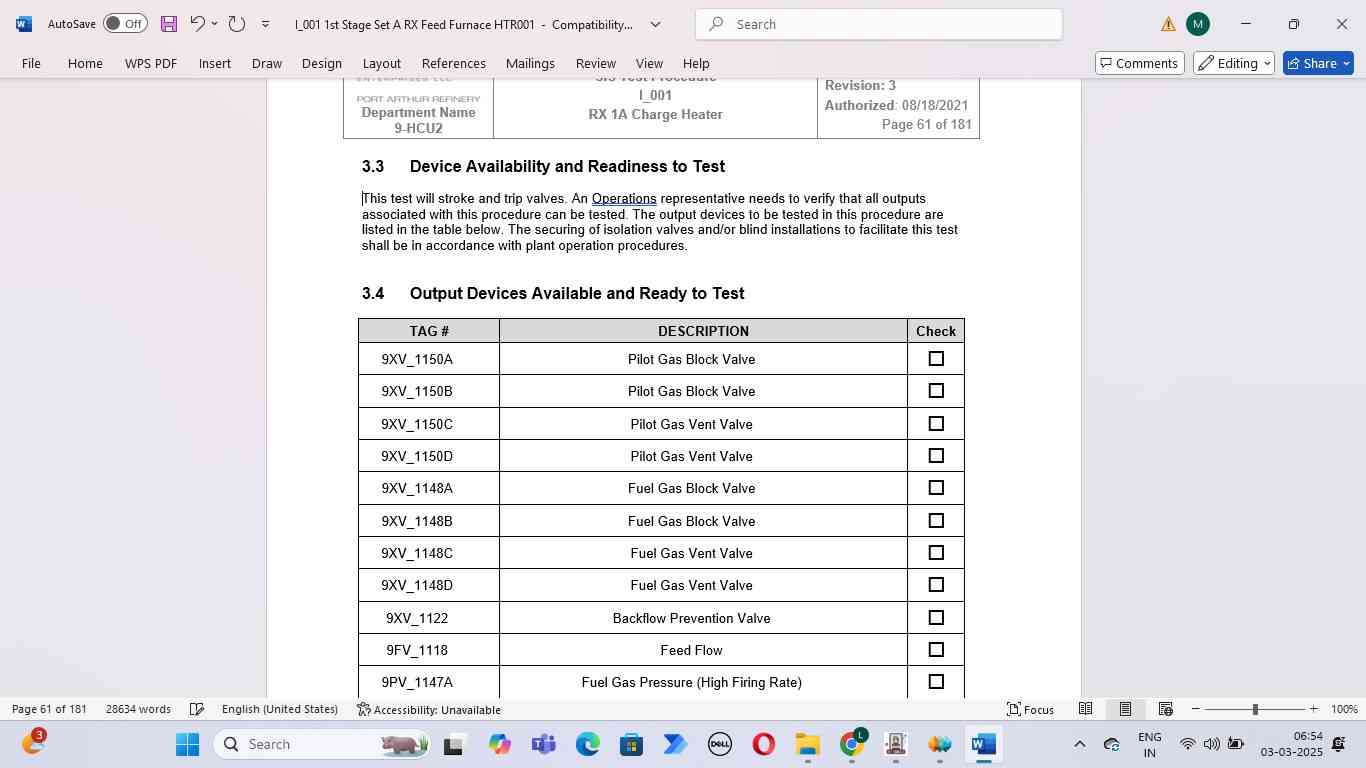Show hidden system tray icons
This screenshot has height=768, width=1366.
pos(1079,744)
